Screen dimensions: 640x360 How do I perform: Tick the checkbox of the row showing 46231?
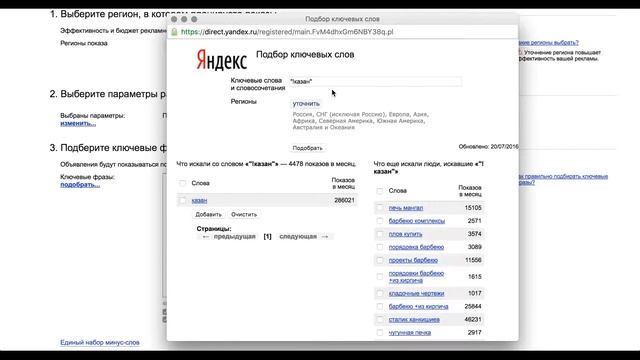(380, 319)
